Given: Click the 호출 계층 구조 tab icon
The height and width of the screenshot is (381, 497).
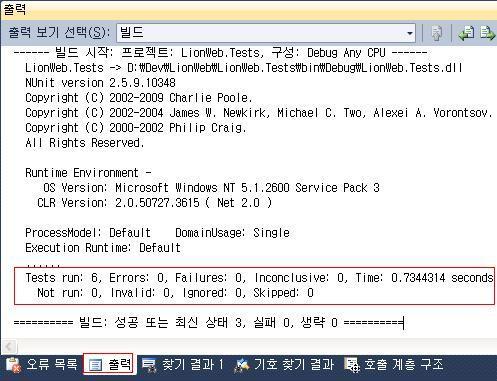Looking at the screenshot, I should point(352,365).
